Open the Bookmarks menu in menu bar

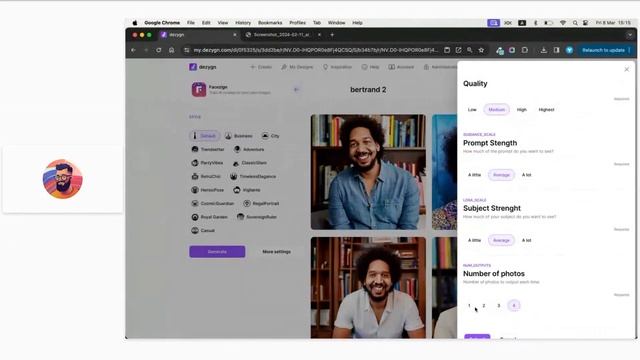[x=270, y=23]
